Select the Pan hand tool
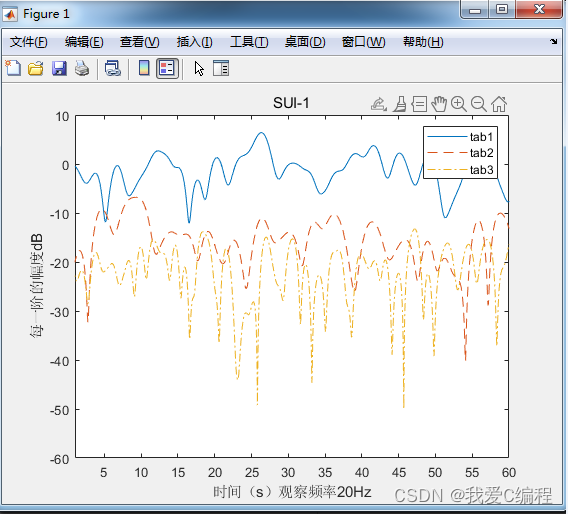Screen dimensions: 568x514 coord(439,104)
